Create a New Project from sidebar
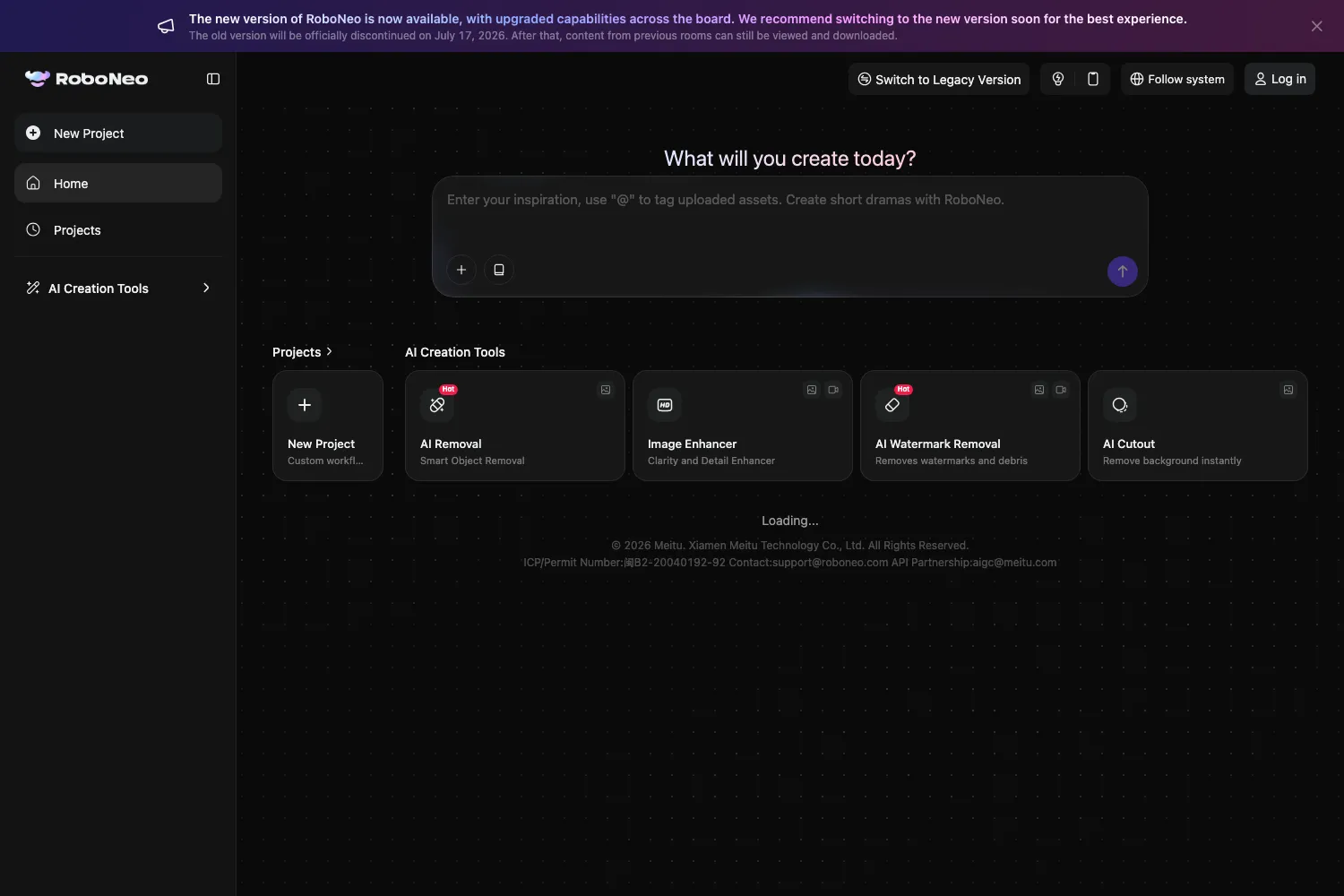The image size is (1344, 896). 118,133
